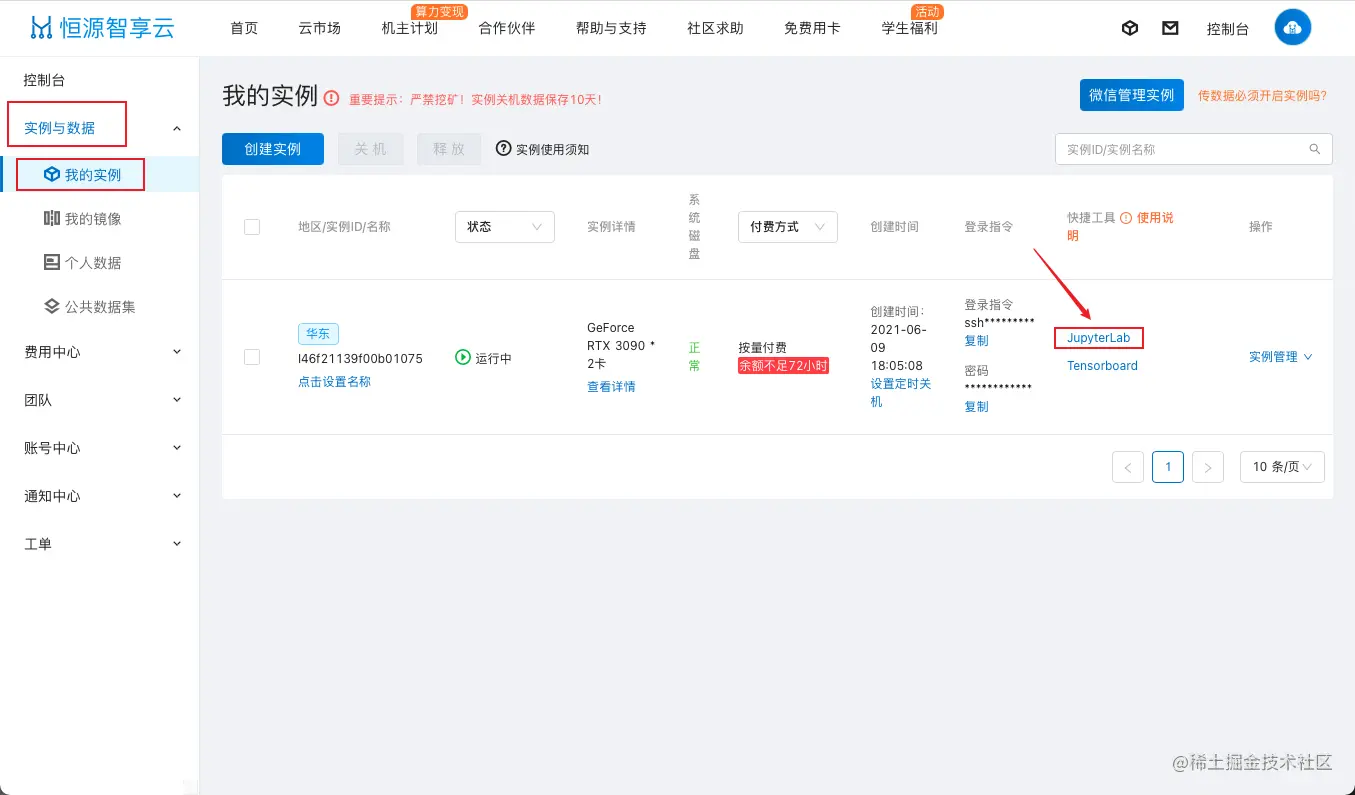Expand the 工单 sidebar section
This screenshot has height=795, width=1355.
100,544
